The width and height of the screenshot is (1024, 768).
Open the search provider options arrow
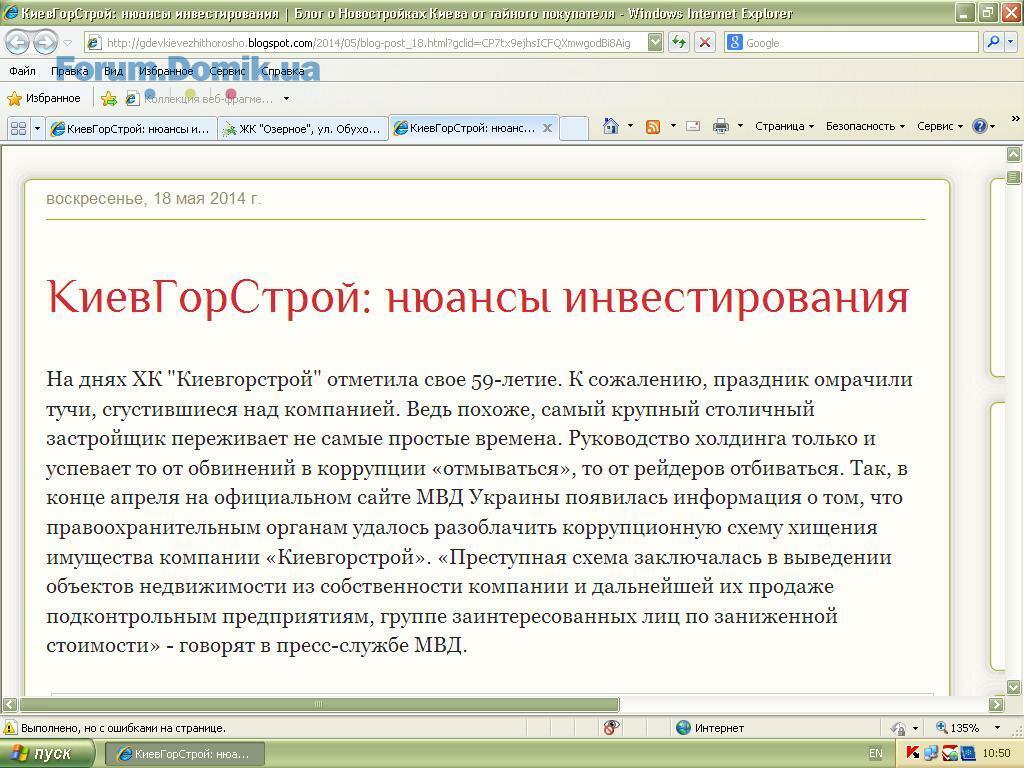(1010, 42)
